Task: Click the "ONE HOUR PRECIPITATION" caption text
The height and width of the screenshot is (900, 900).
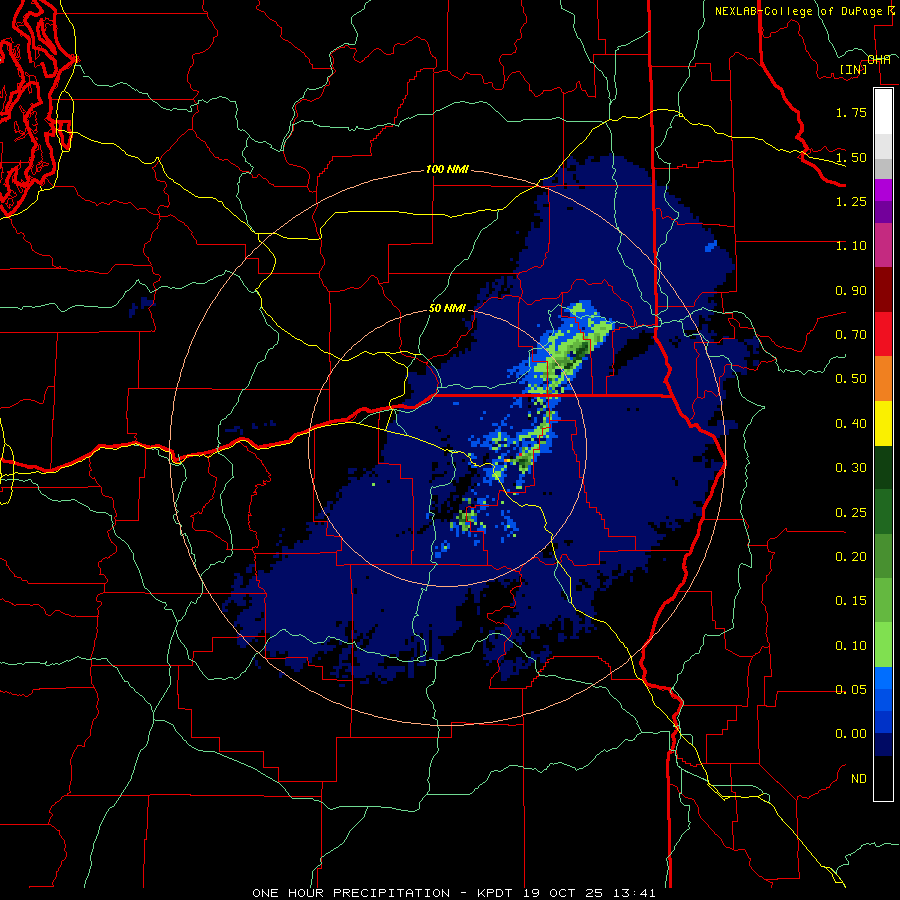Action: (351, 893)
